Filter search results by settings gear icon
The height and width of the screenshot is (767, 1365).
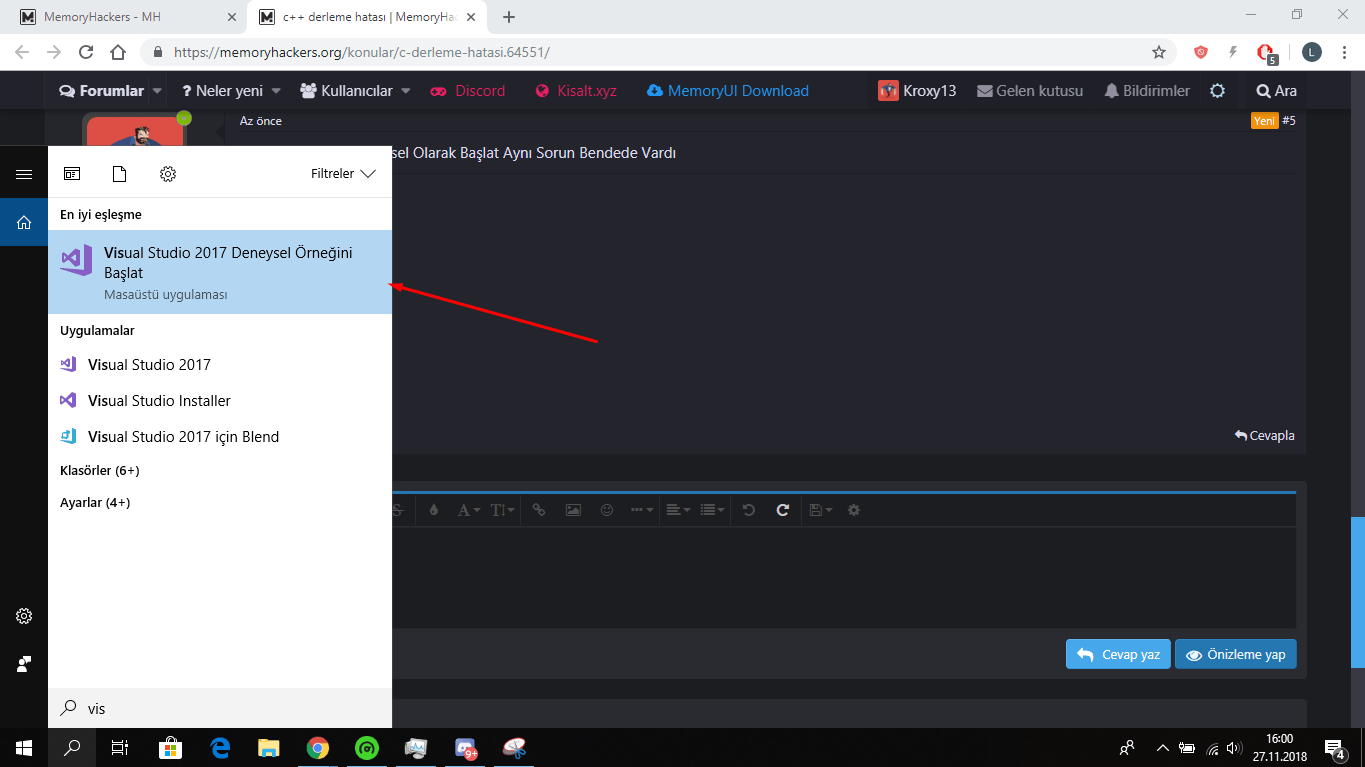(168, 174)
